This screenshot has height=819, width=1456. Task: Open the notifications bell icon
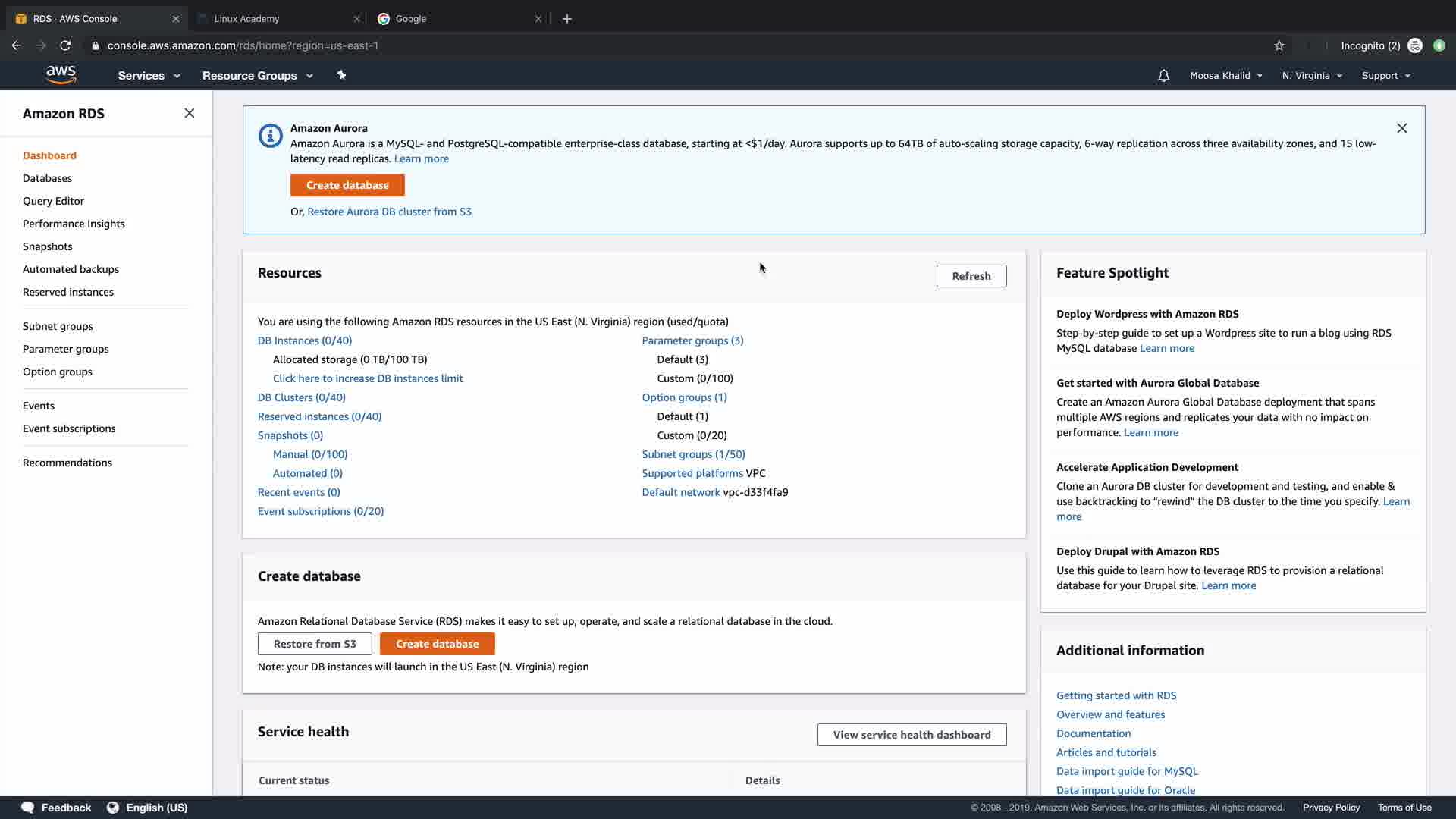click(1163, 76)
